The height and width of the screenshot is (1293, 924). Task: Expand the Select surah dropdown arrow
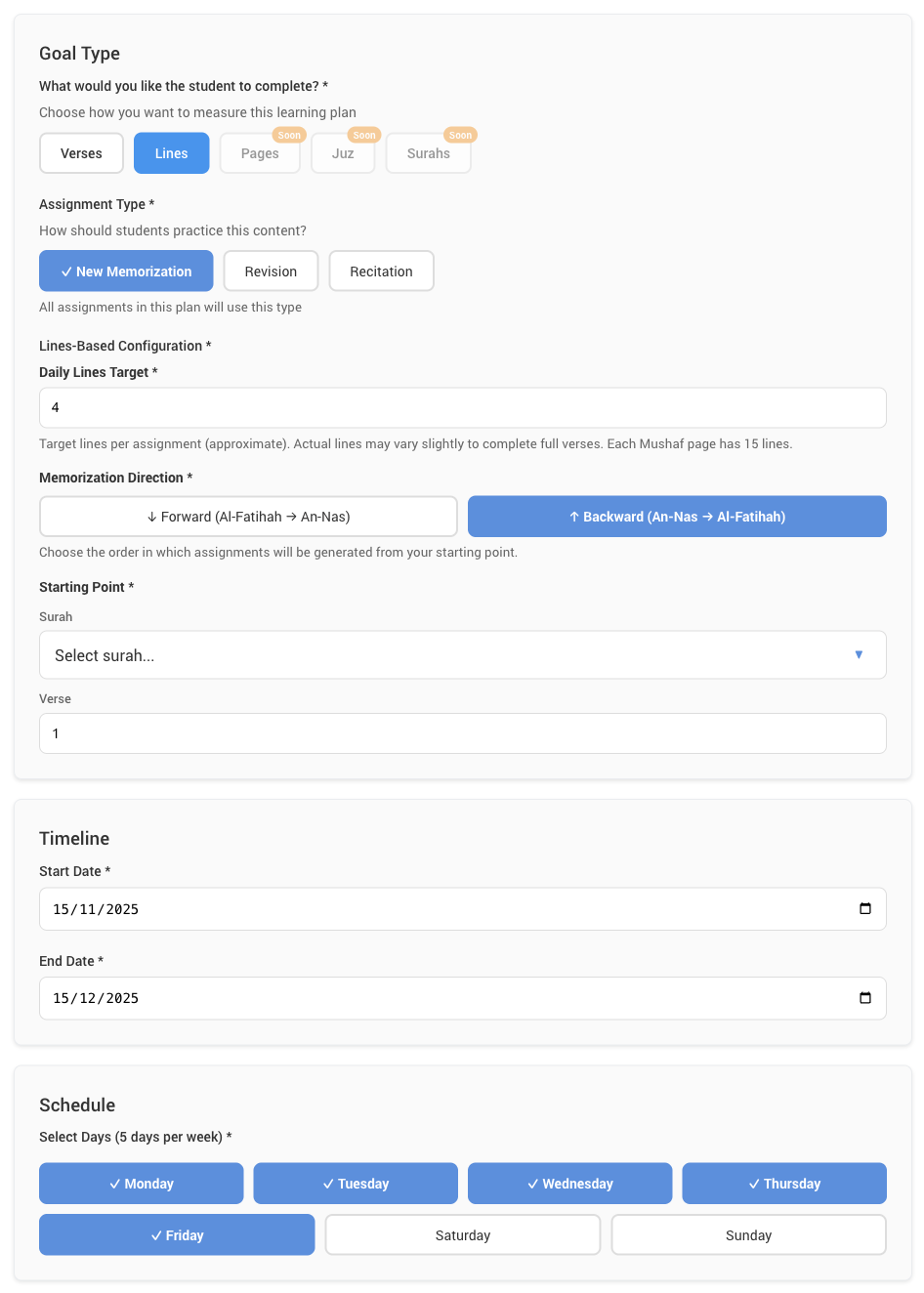[x=859, y=655]
